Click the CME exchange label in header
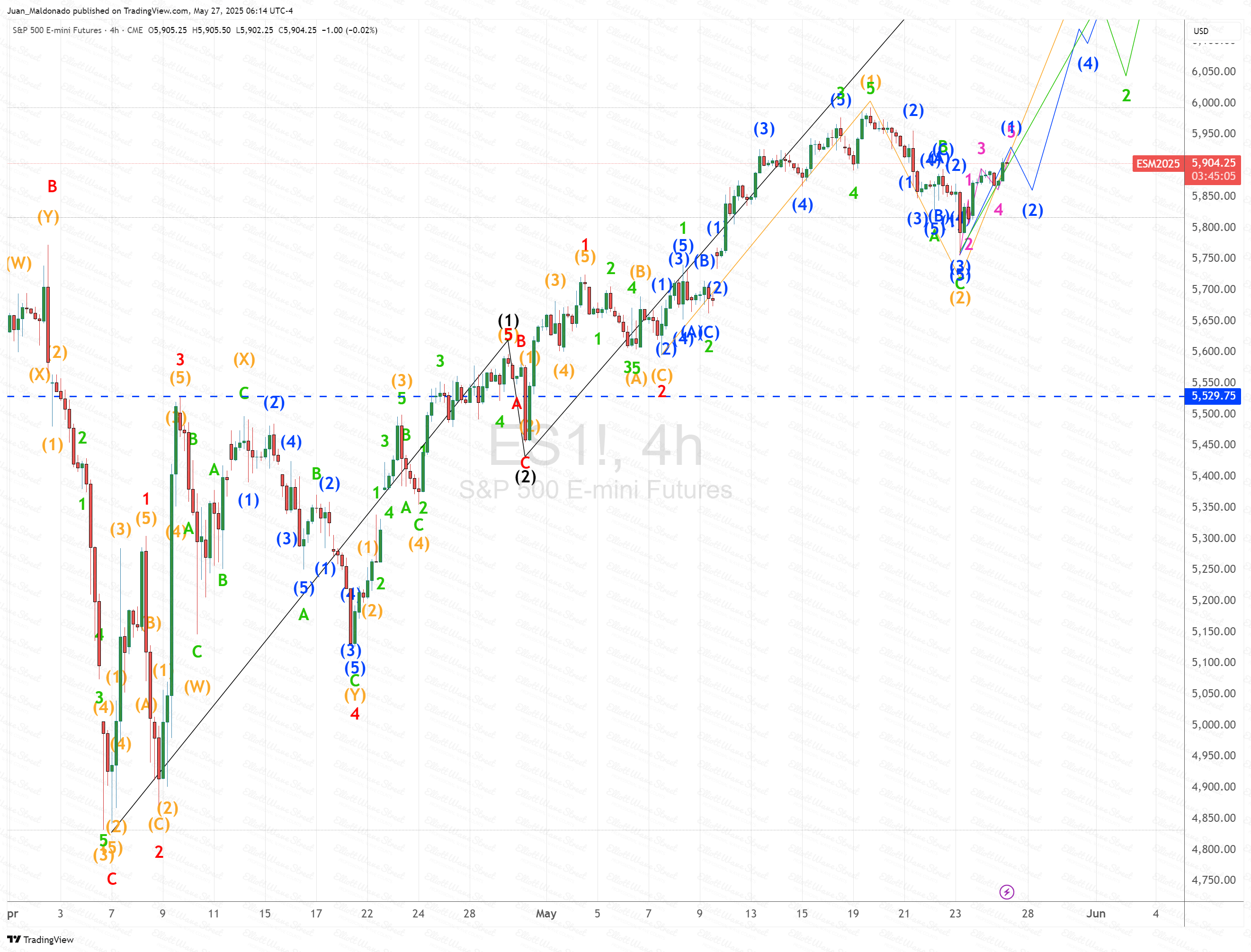 point(135,30)
